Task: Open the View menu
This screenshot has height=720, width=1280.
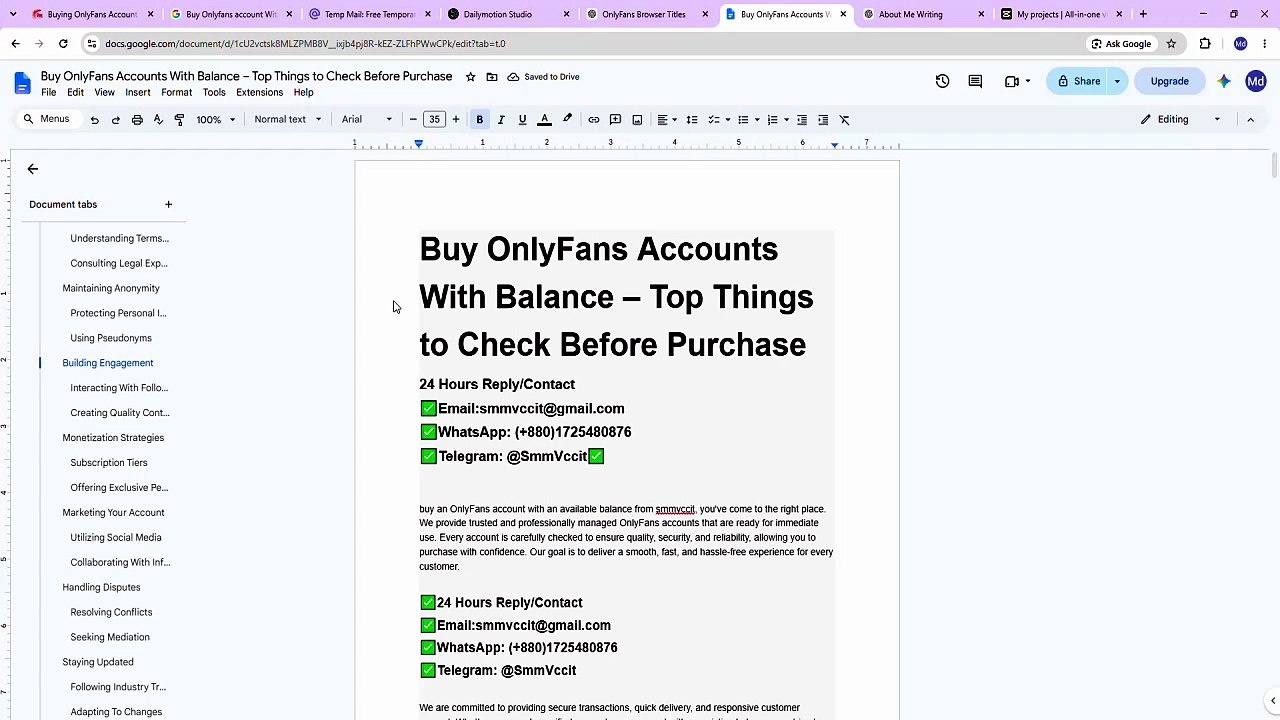Action: tap(104, 92)
